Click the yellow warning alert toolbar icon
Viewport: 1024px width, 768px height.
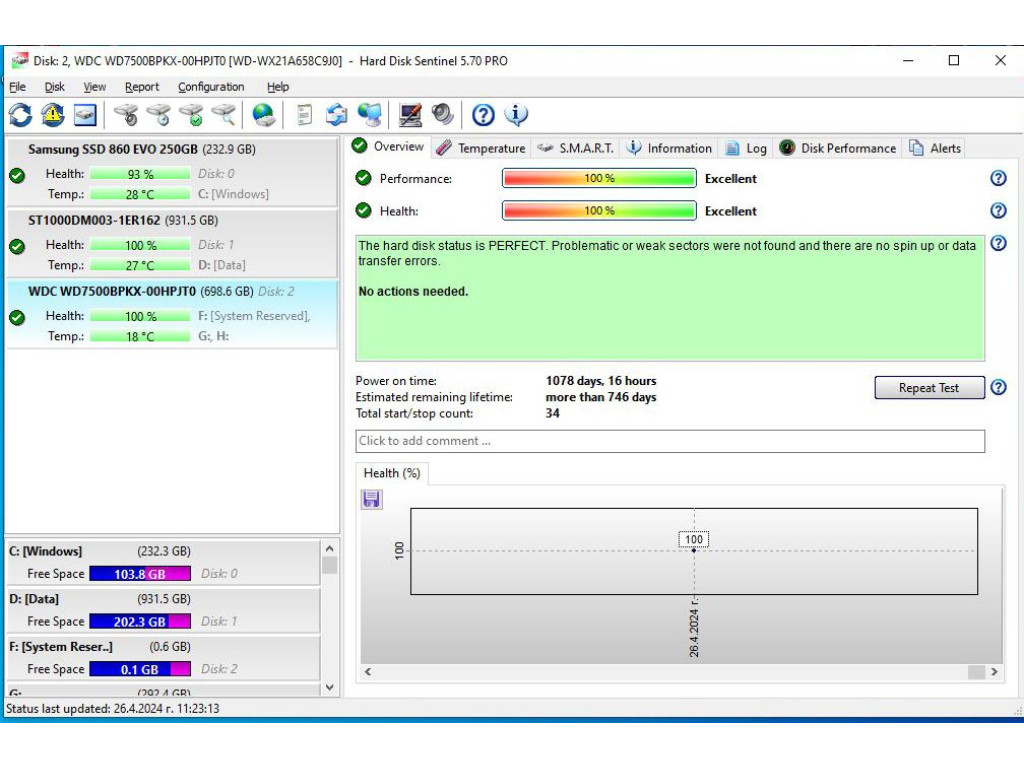coord(53,115)
